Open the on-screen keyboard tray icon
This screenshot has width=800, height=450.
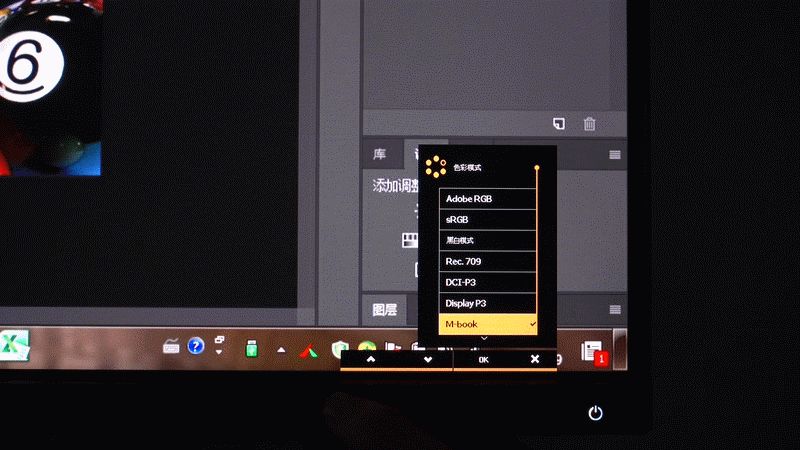[x=171, y=347]
